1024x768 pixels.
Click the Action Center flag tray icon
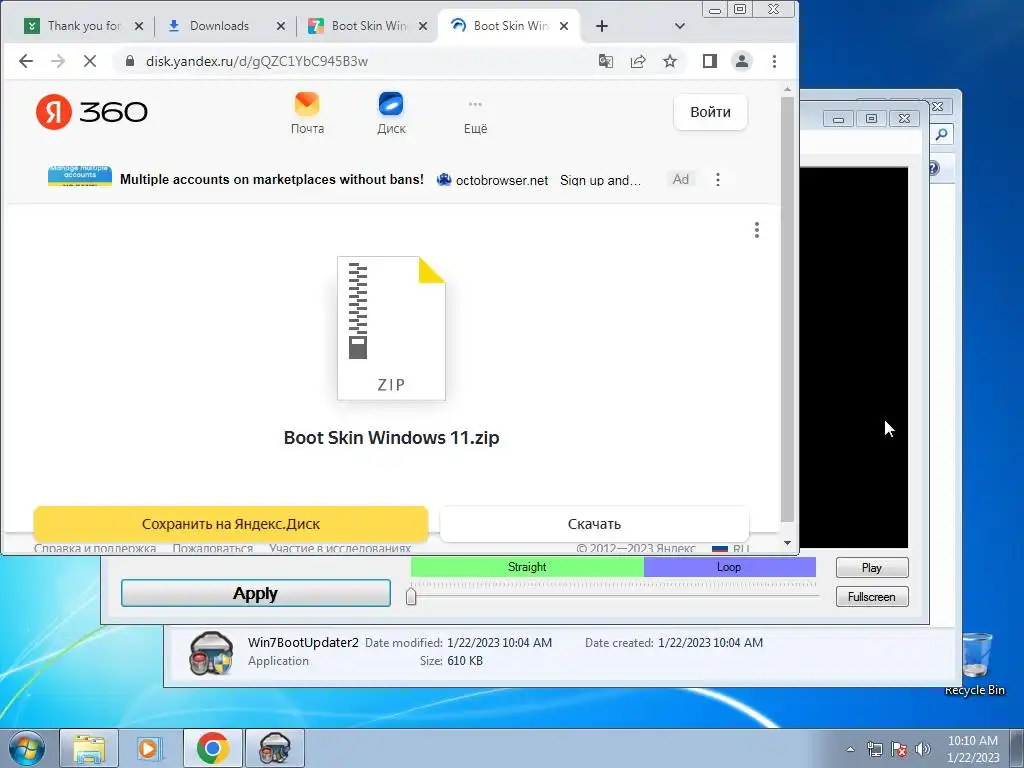899,749
